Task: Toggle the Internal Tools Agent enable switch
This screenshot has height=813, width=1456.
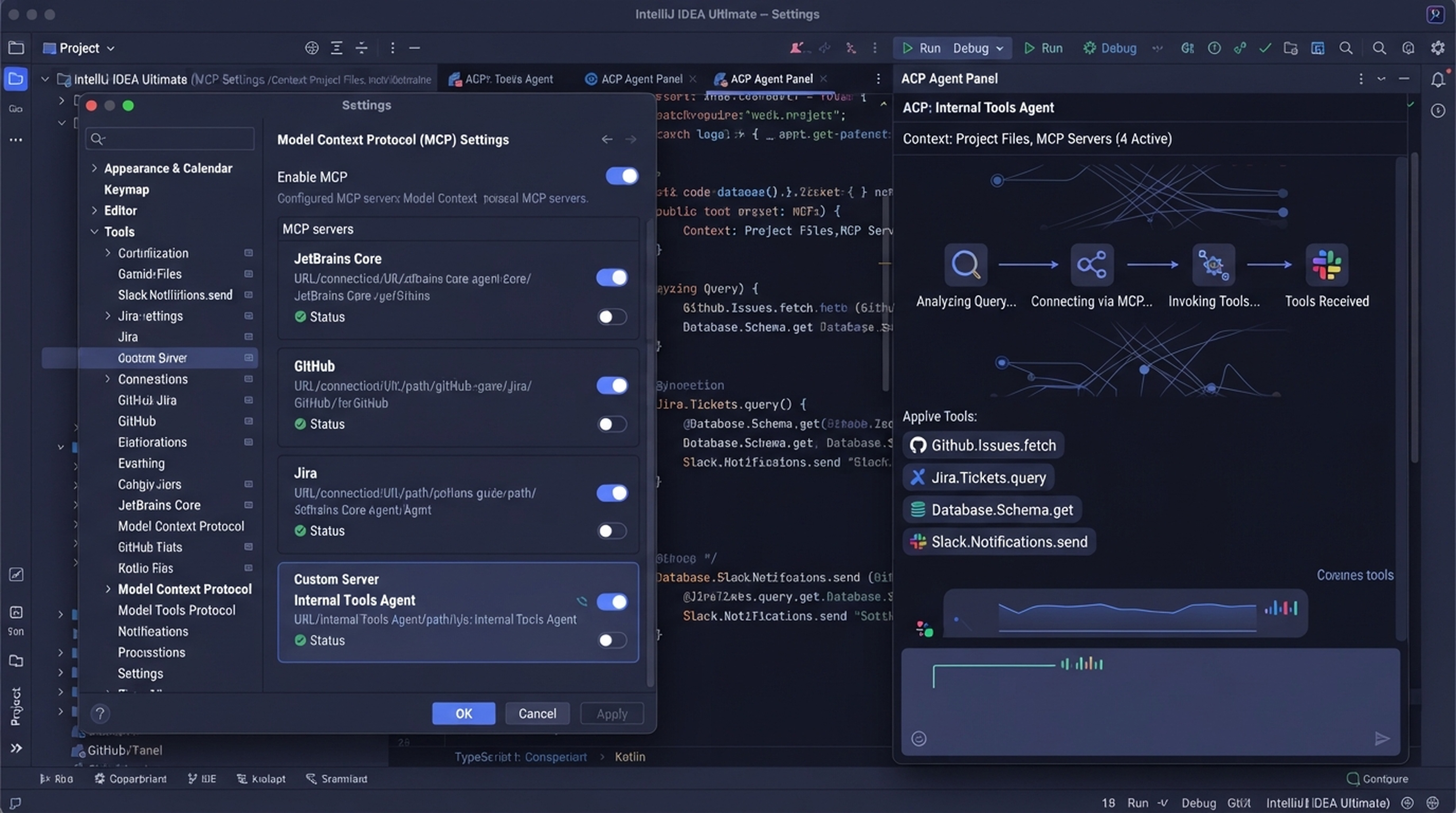Action: click(612, 601)
